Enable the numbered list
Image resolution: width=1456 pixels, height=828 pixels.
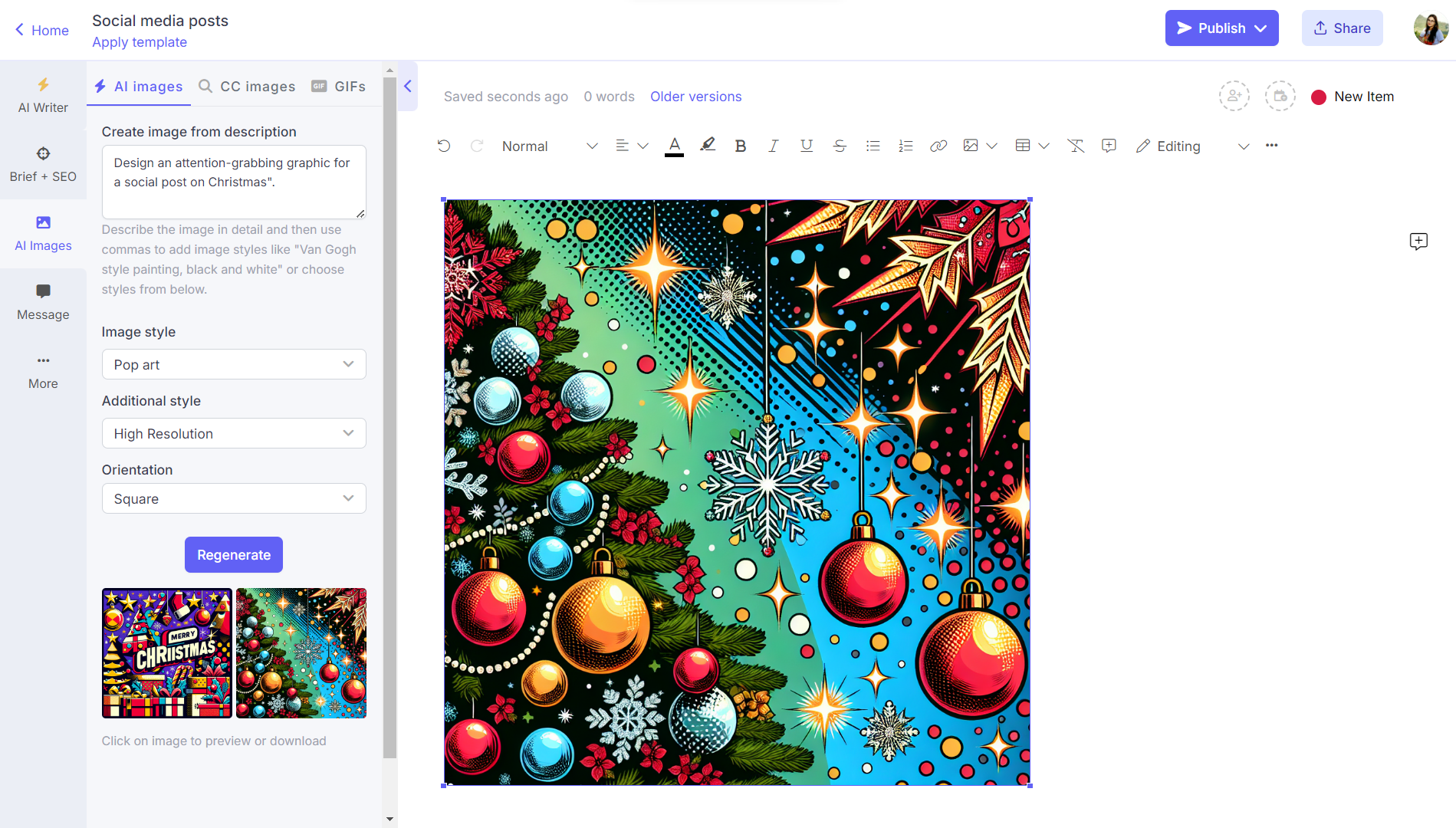pos(905,145)
